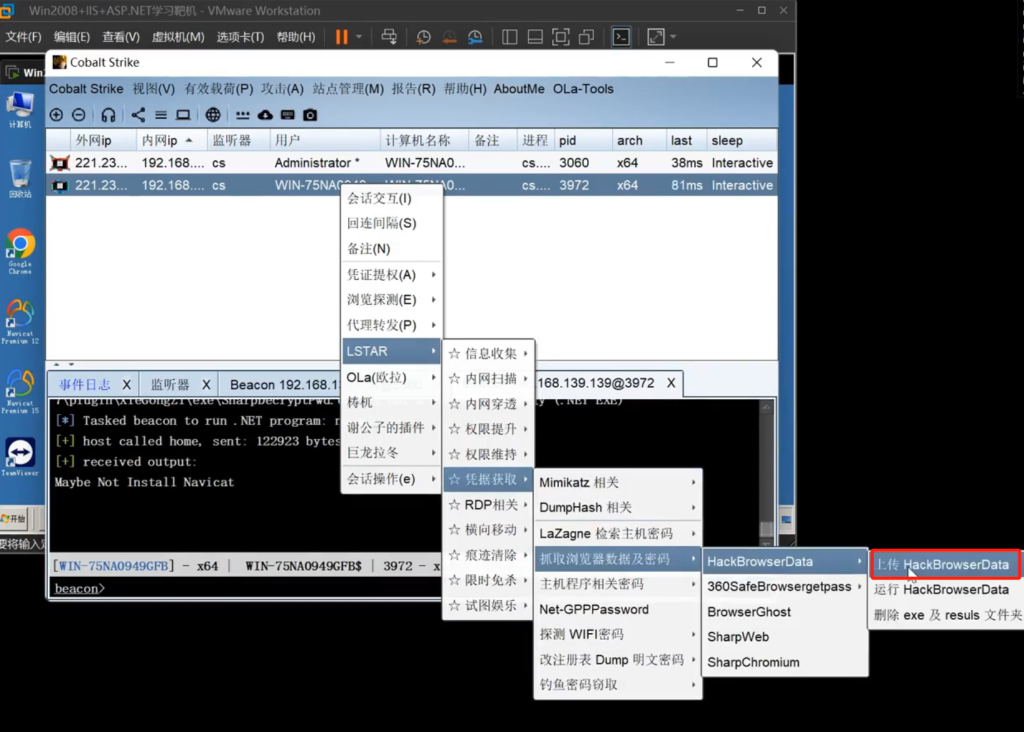This screenshot has width=1024, height=732.
Task: Expand the 360SafeBrowsergetpass submenu
Action: [785, 586]
